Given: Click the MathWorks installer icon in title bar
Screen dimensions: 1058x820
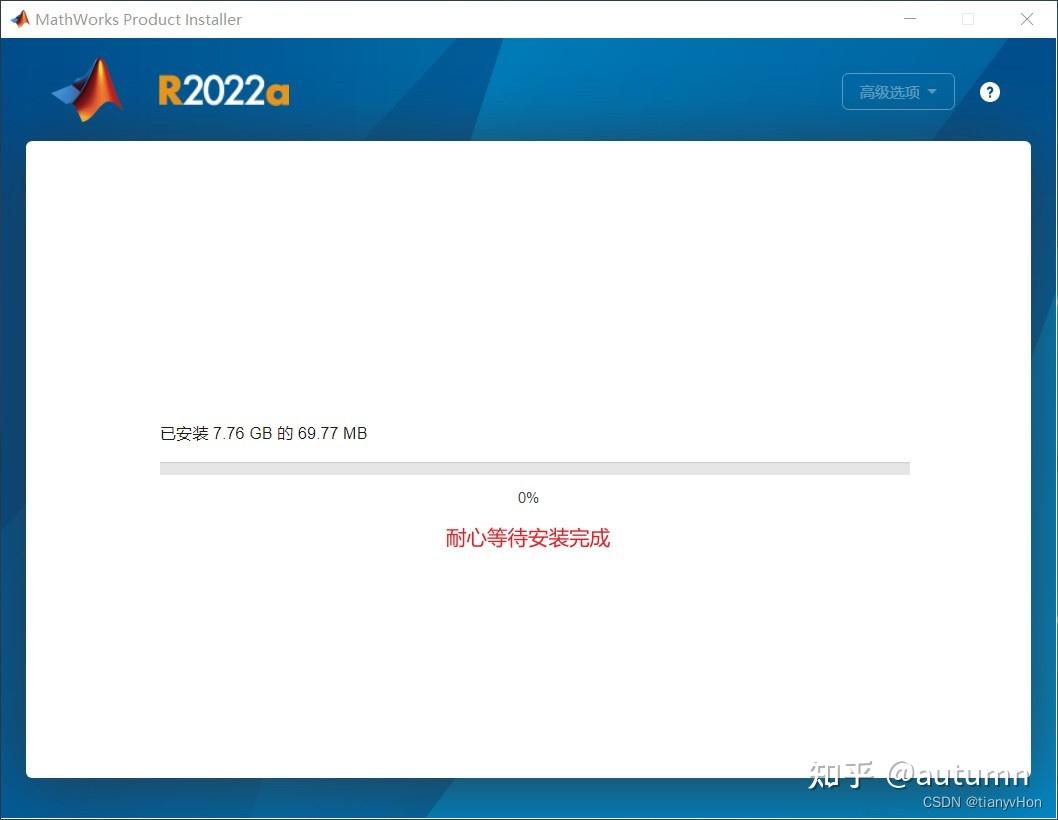Looking at the screenshot, I should coord(19,18).
